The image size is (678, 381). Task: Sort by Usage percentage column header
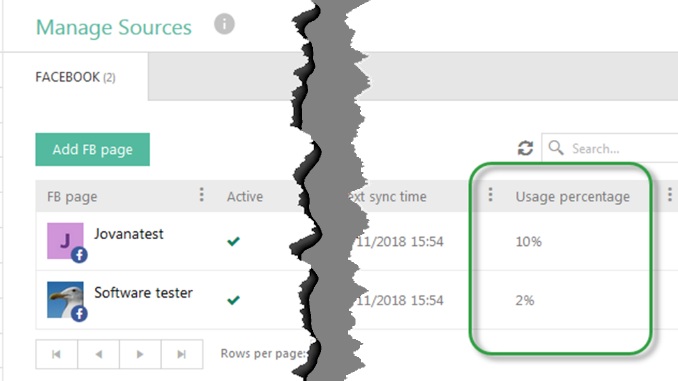(x=572, y=197)
